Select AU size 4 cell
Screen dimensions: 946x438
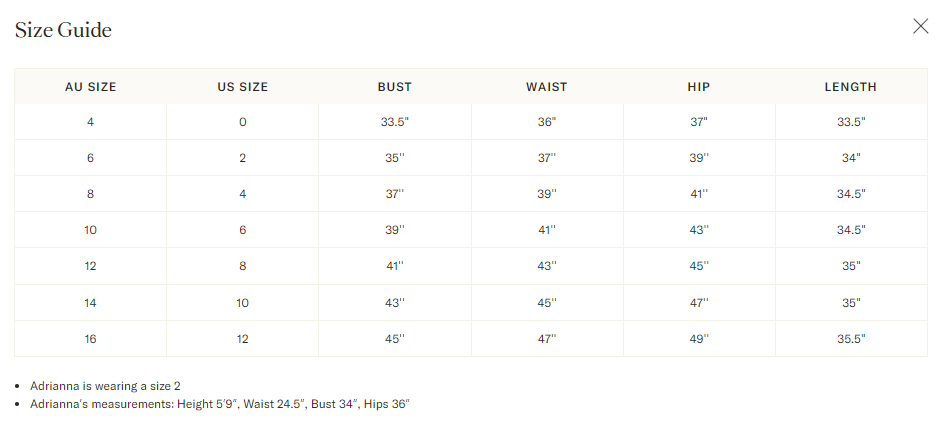coord(91,122)
